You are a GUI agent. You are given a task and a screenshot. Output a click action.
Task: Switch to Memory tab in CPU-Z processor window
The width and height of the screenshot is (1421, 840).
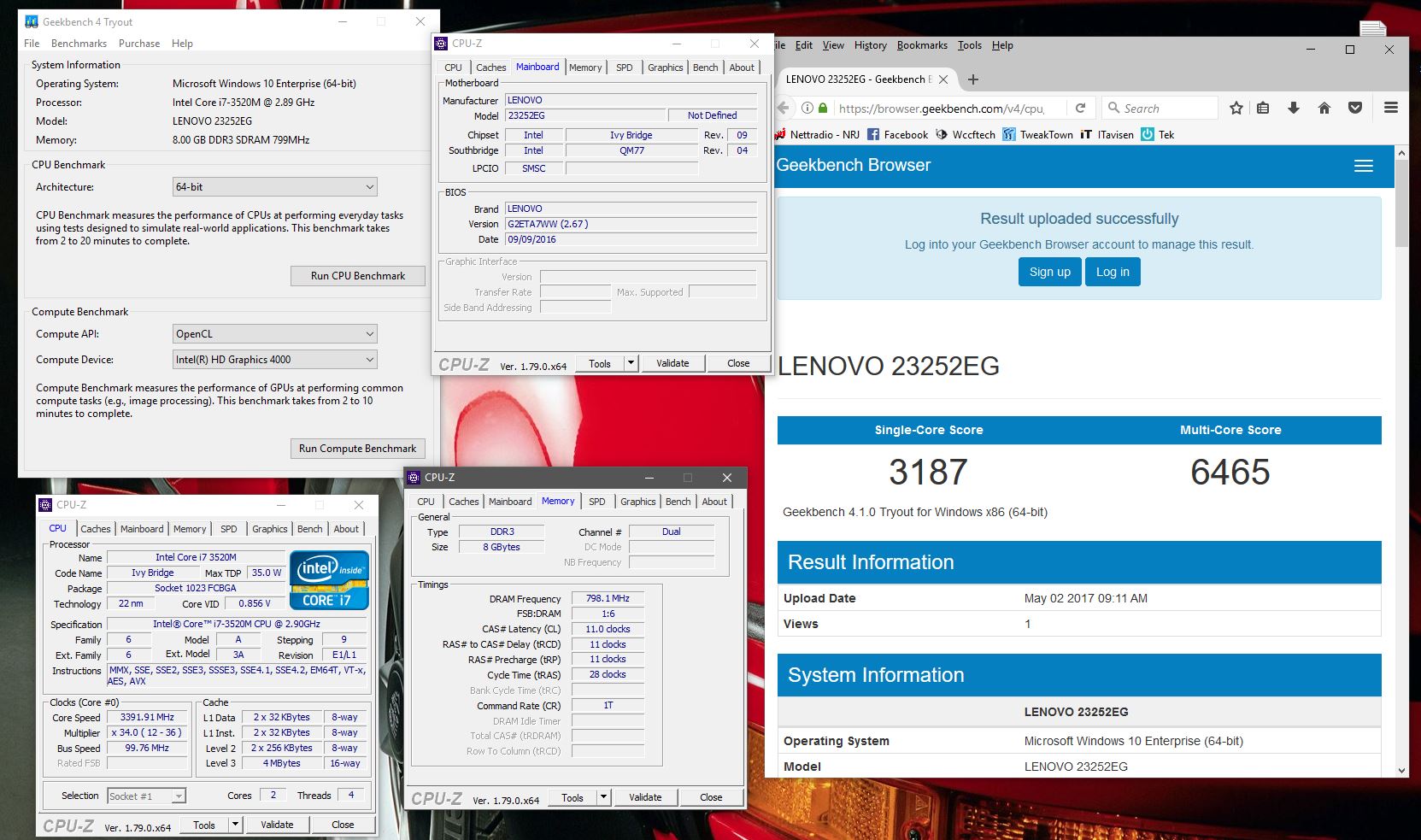point(190,529)
